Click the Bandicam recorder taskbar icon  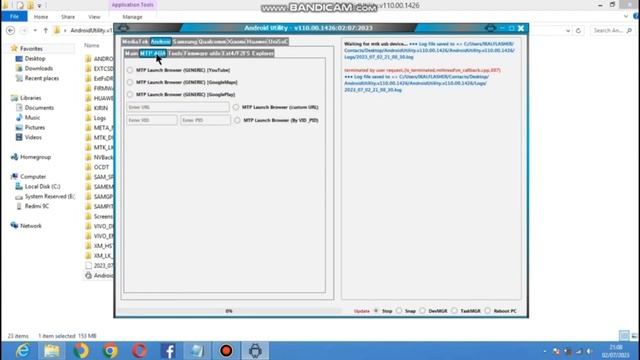(226, 351)
